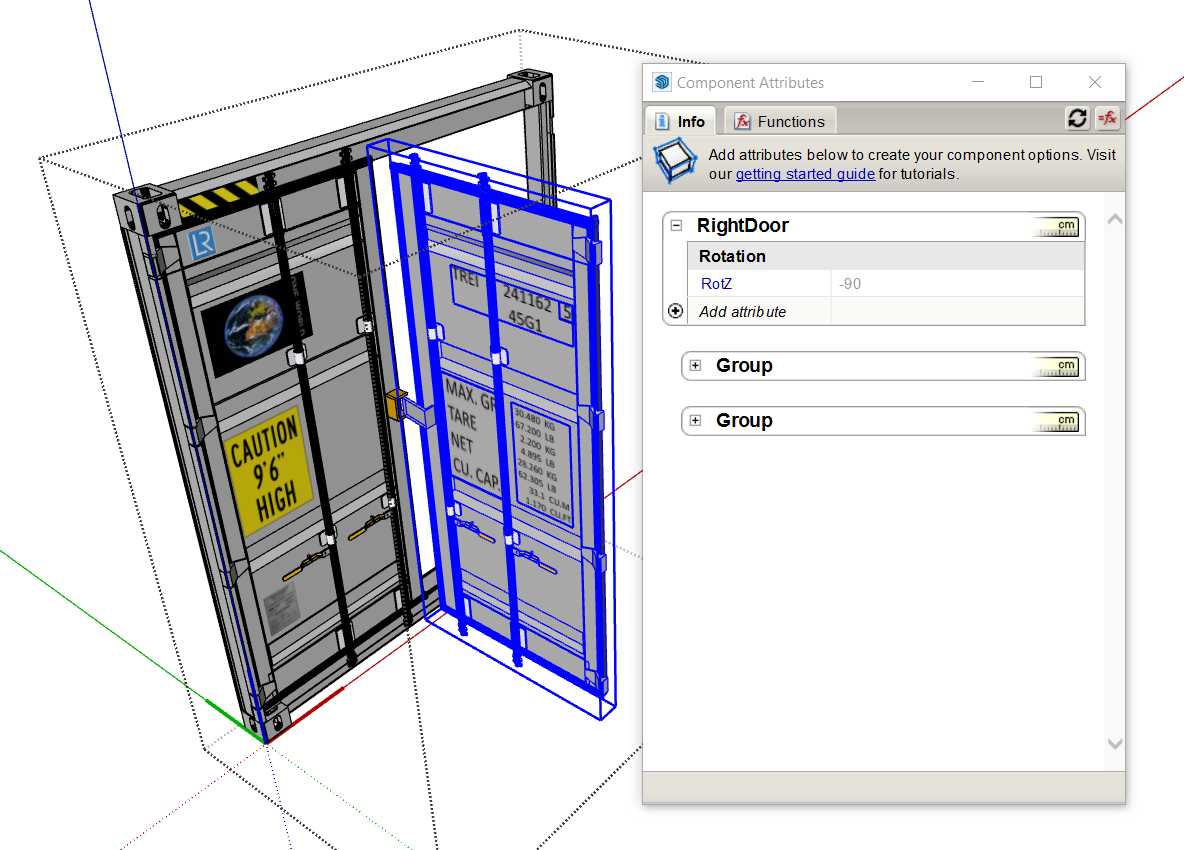Click the RightDoor cm units ruler icon
Viewport: 1184px width, 850px height.
pos(1057,227)
